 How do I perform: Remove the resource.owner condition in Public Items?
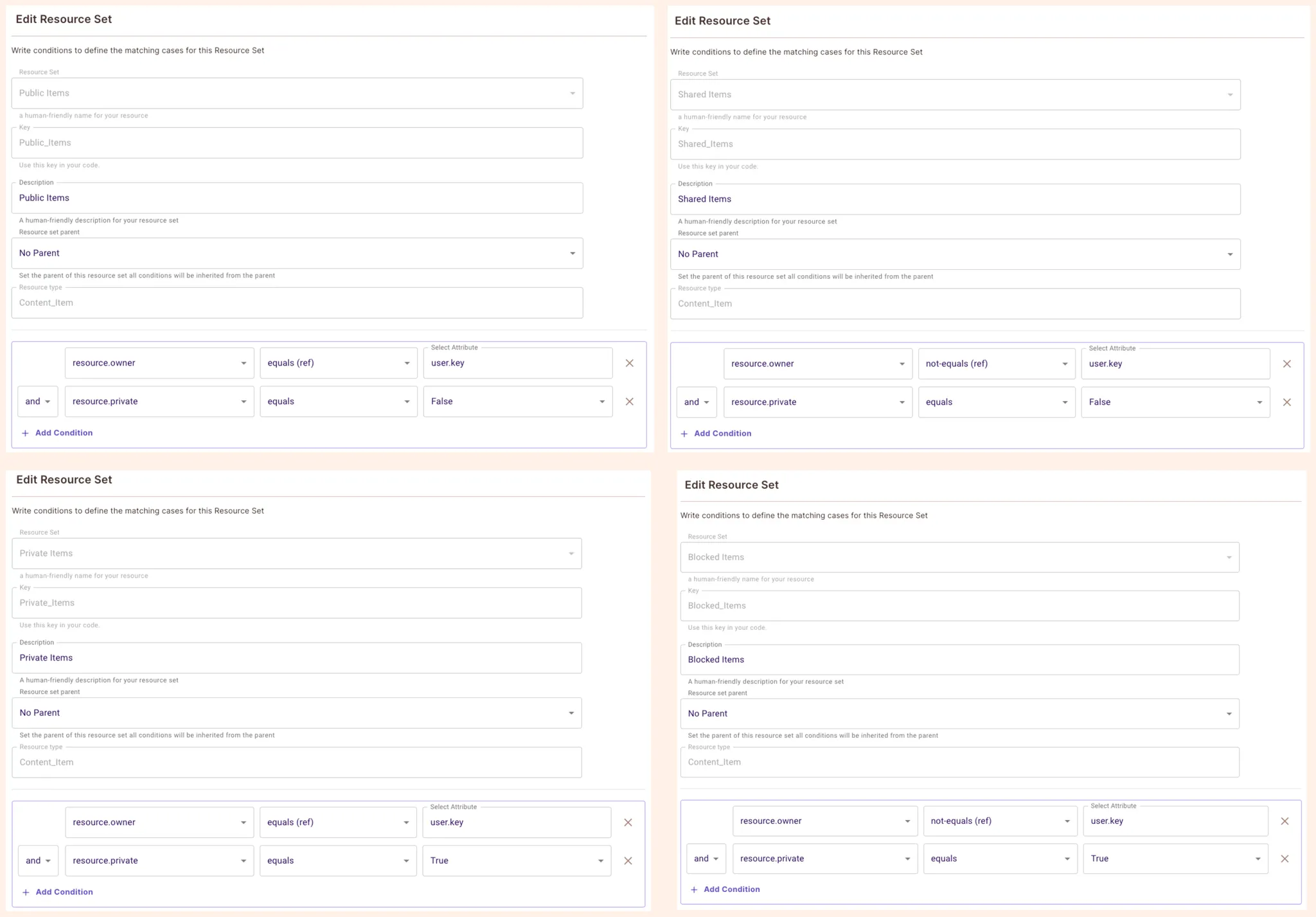click(629, 363)
